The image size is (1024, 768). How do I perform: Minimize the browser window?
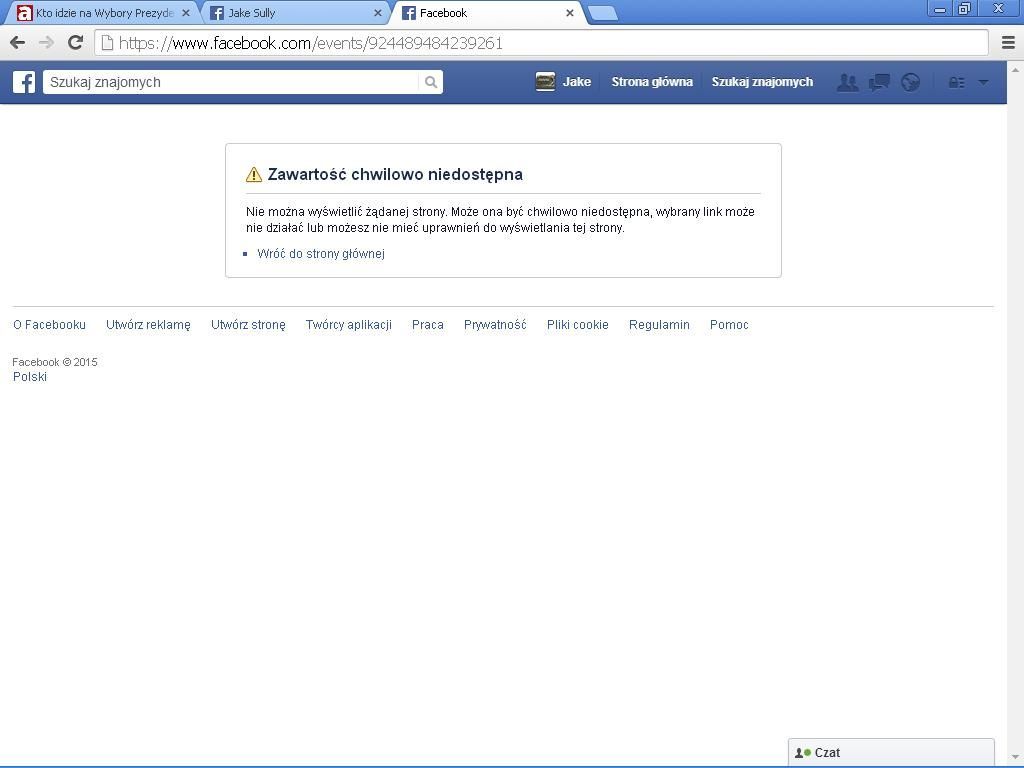(x=940, y=9)
